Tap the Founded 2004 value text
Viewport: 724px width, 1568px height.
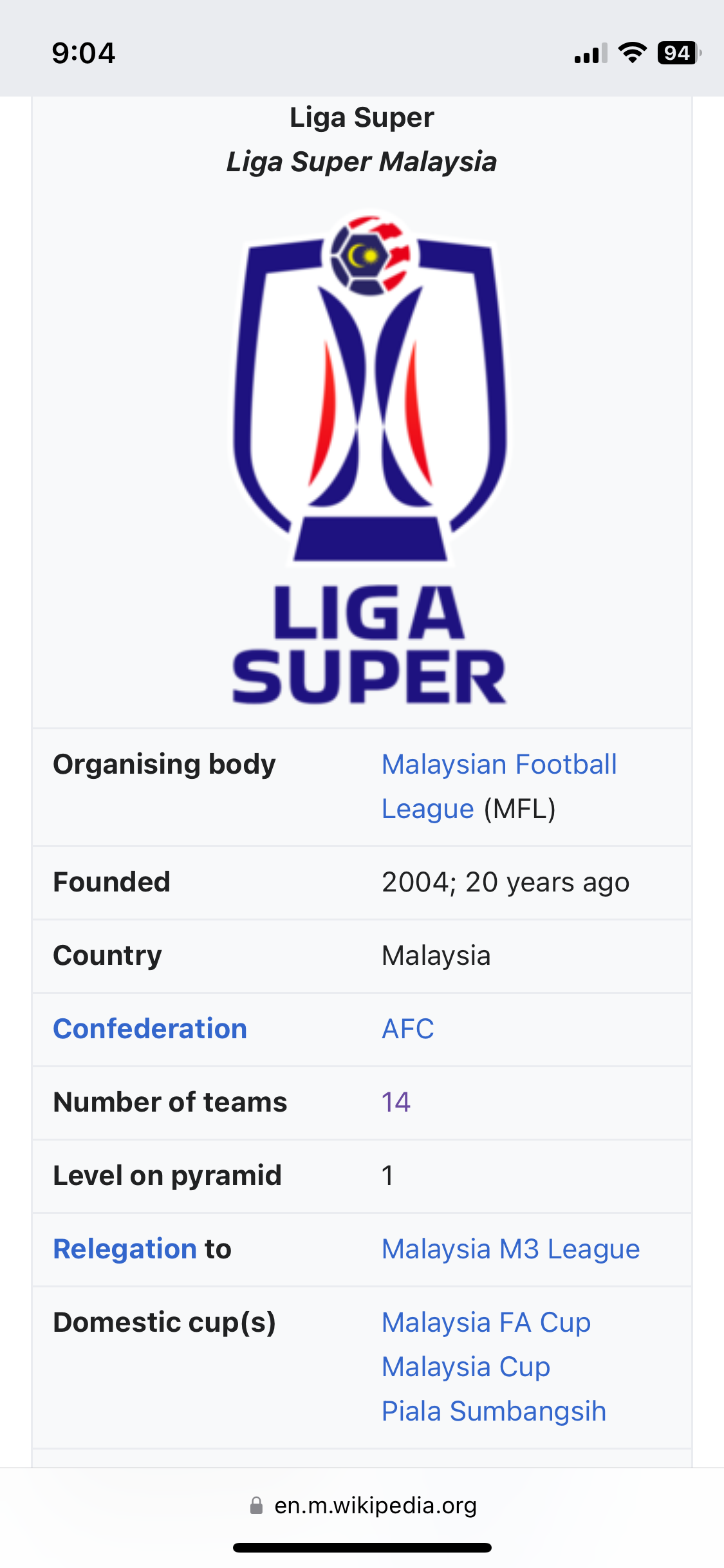click(505, 882)
